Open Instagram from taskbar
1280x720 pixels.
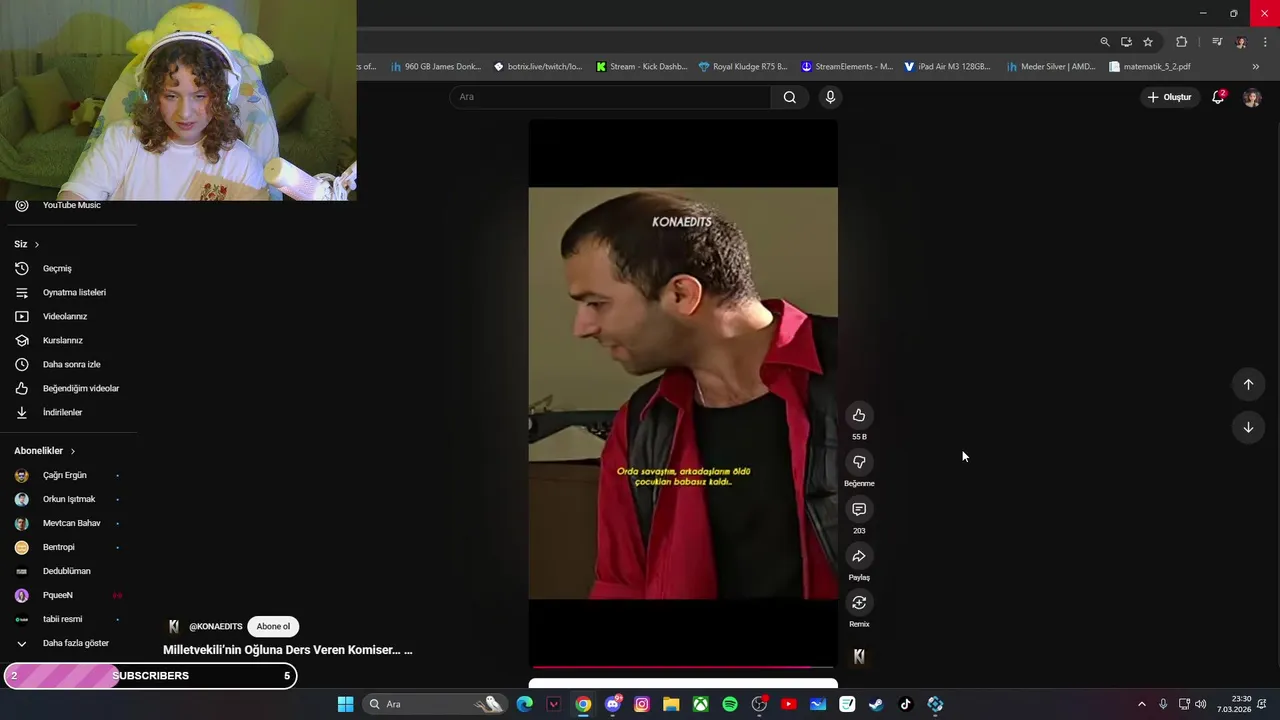coord(642,704)
